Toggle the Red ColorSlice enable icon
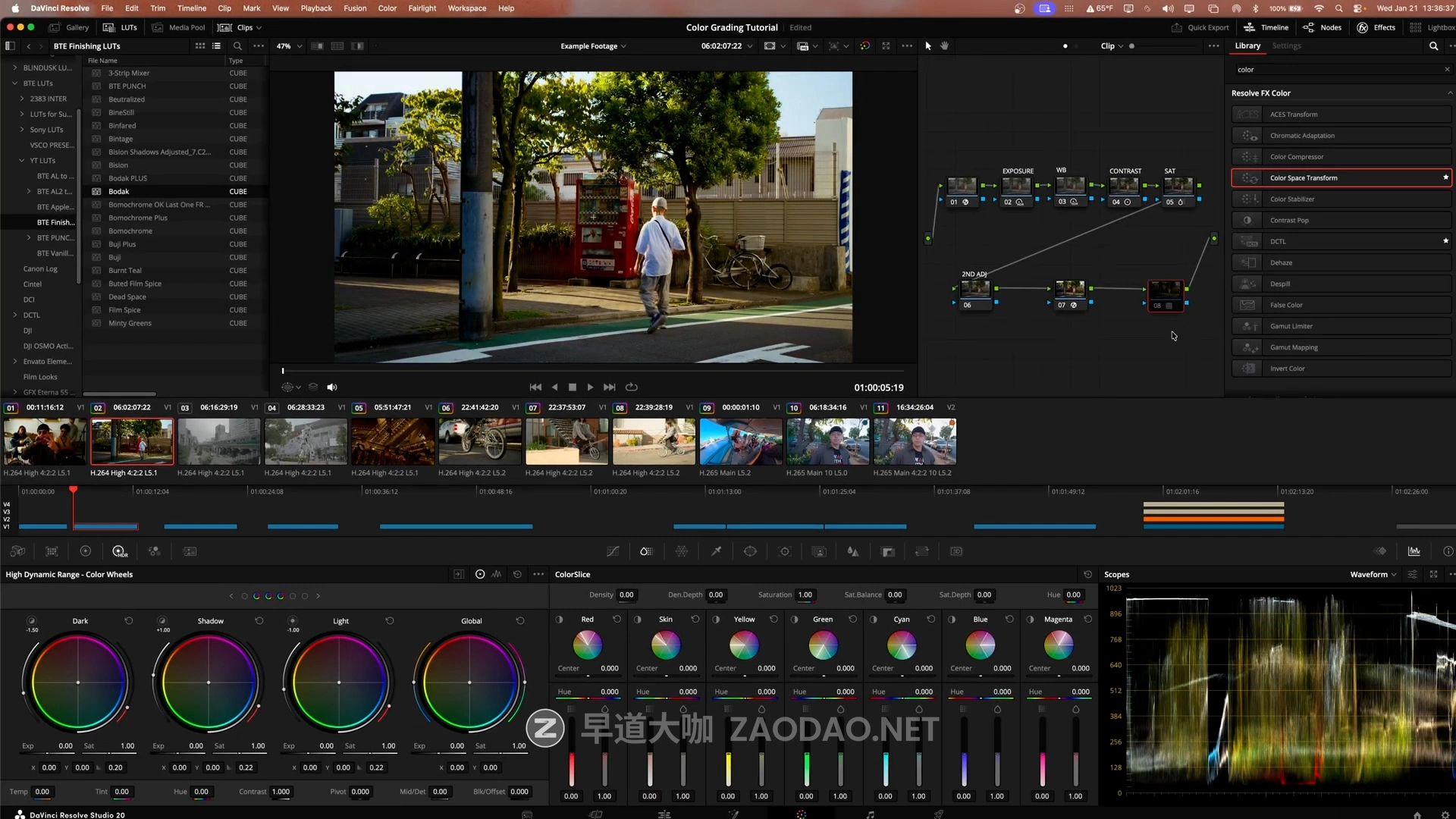The height and width of the screenshot is (819, 1456). click(x=560, y=620)
